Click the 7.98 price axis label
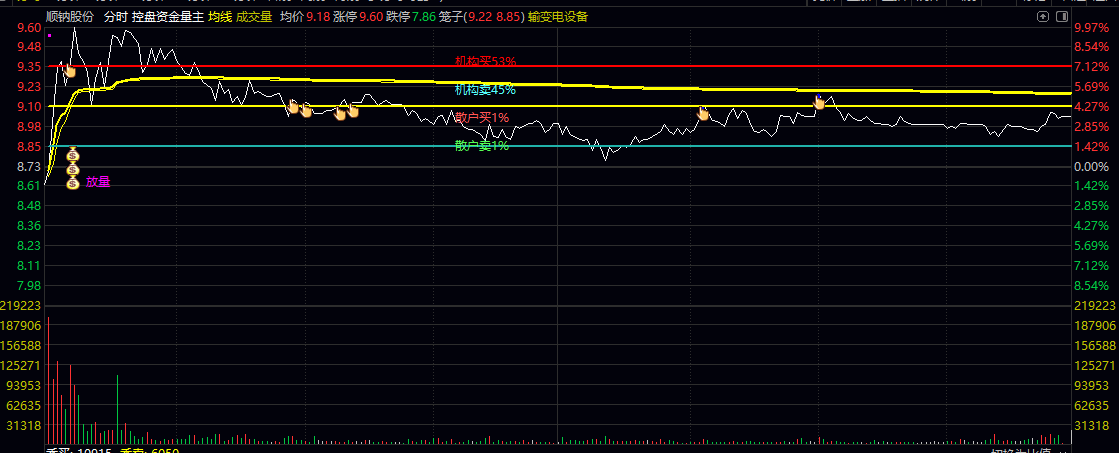 click(x=29, y=285)
